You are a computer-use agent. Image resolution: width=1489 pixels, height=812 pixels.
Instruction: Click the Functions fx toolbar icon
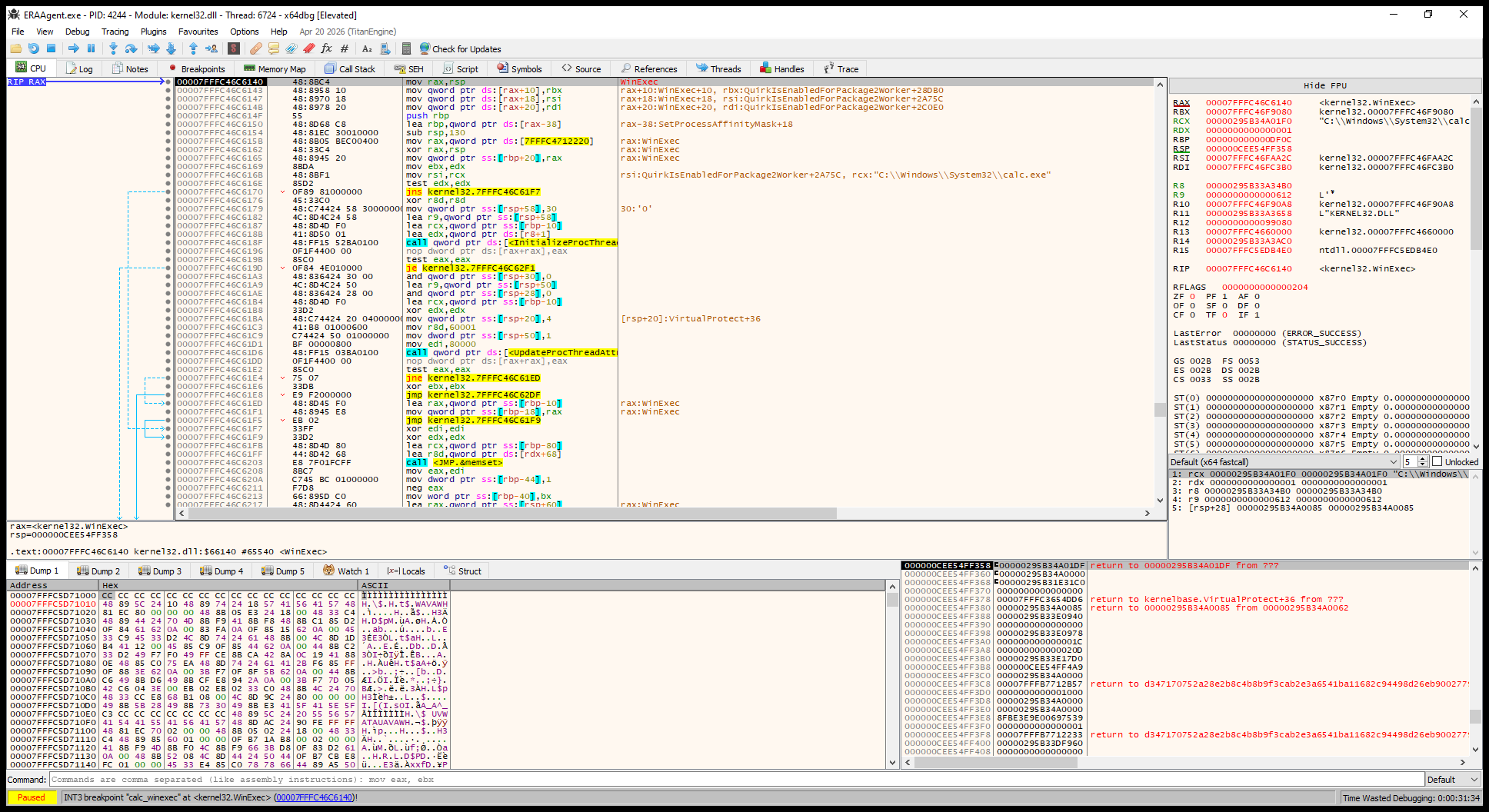pyautogui.click(x=326, y=48)
